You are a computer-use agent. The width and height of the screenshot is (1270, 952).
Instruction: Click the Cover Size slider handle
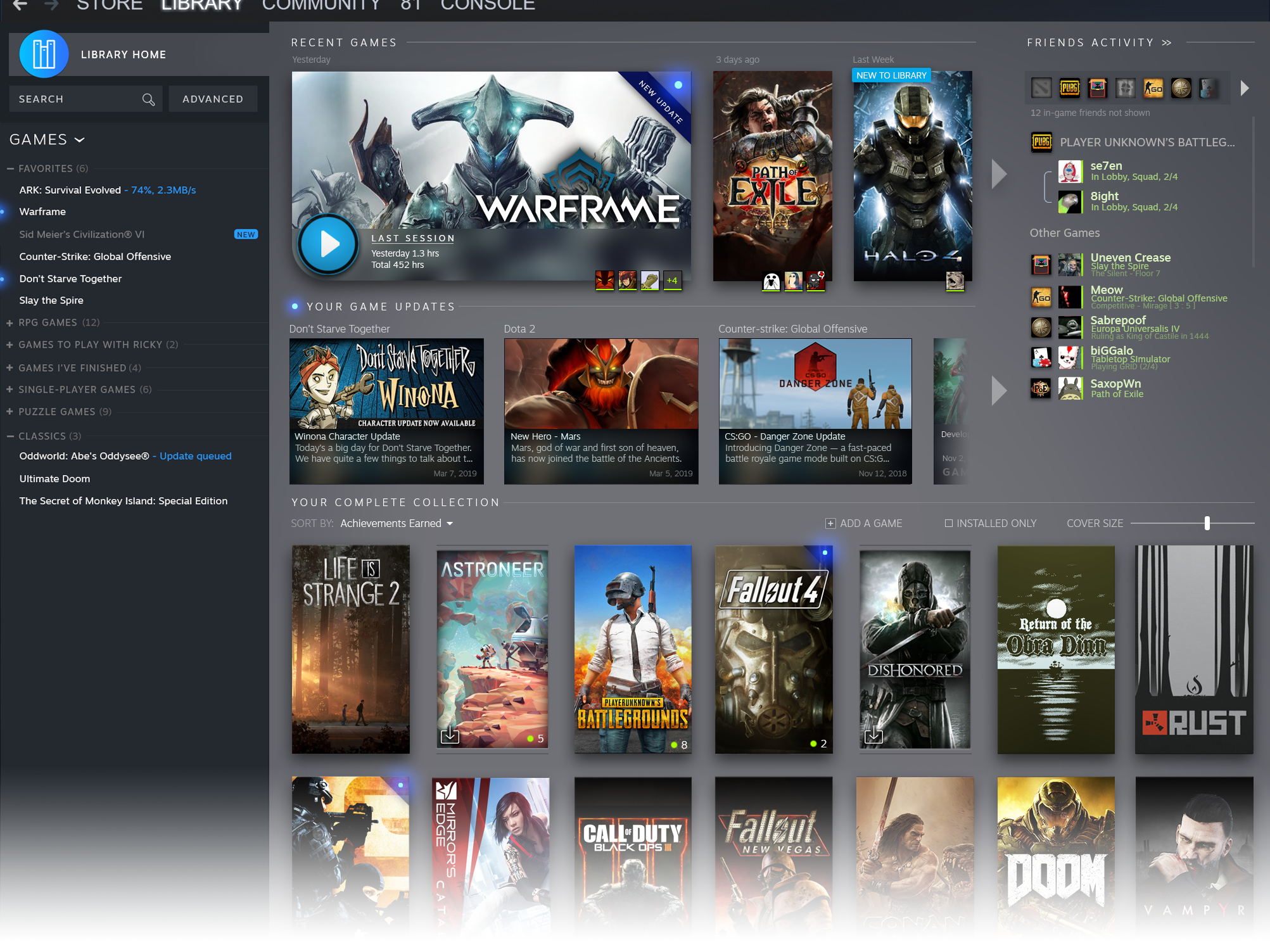(1207, 523)
